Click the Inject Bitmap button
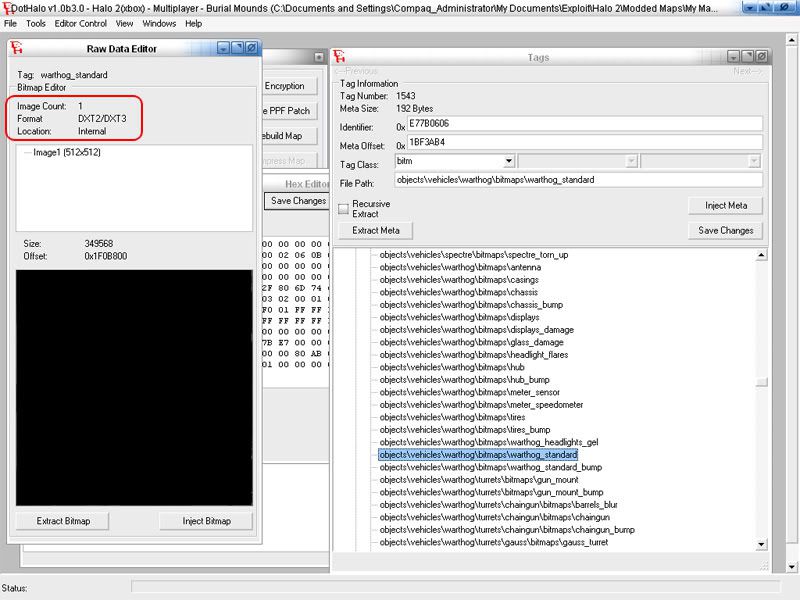 point(206,521)
